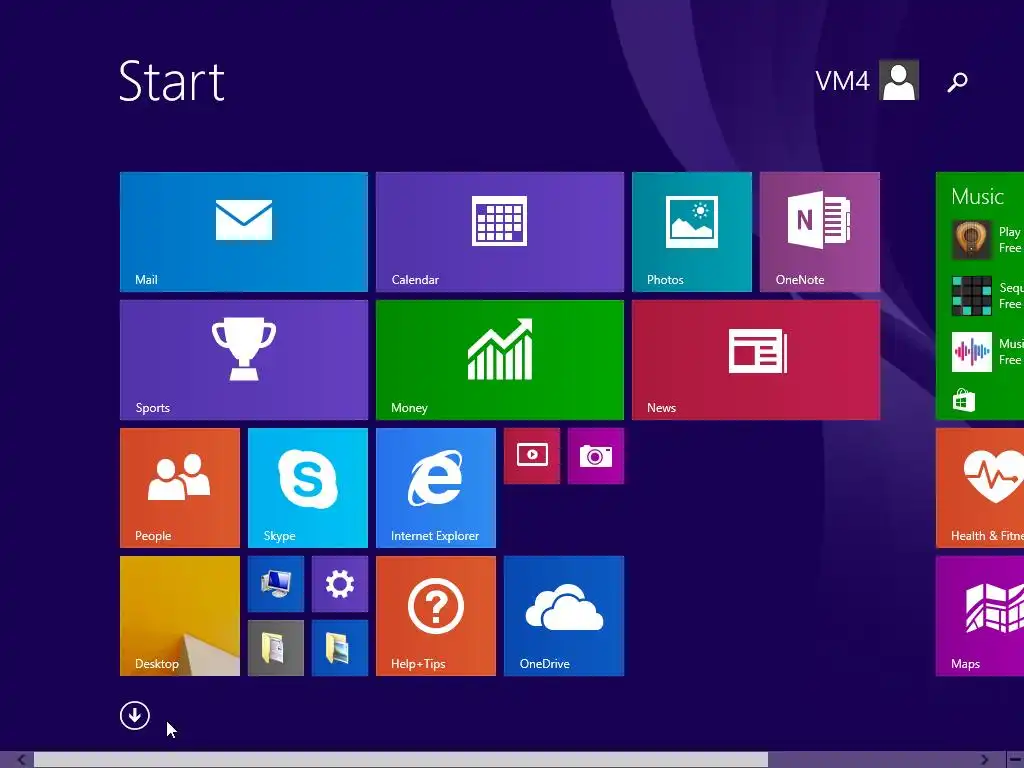Open the People tile
This screenshot has height=768, width=1024.
pyautogui.click(x=180, y=488)
